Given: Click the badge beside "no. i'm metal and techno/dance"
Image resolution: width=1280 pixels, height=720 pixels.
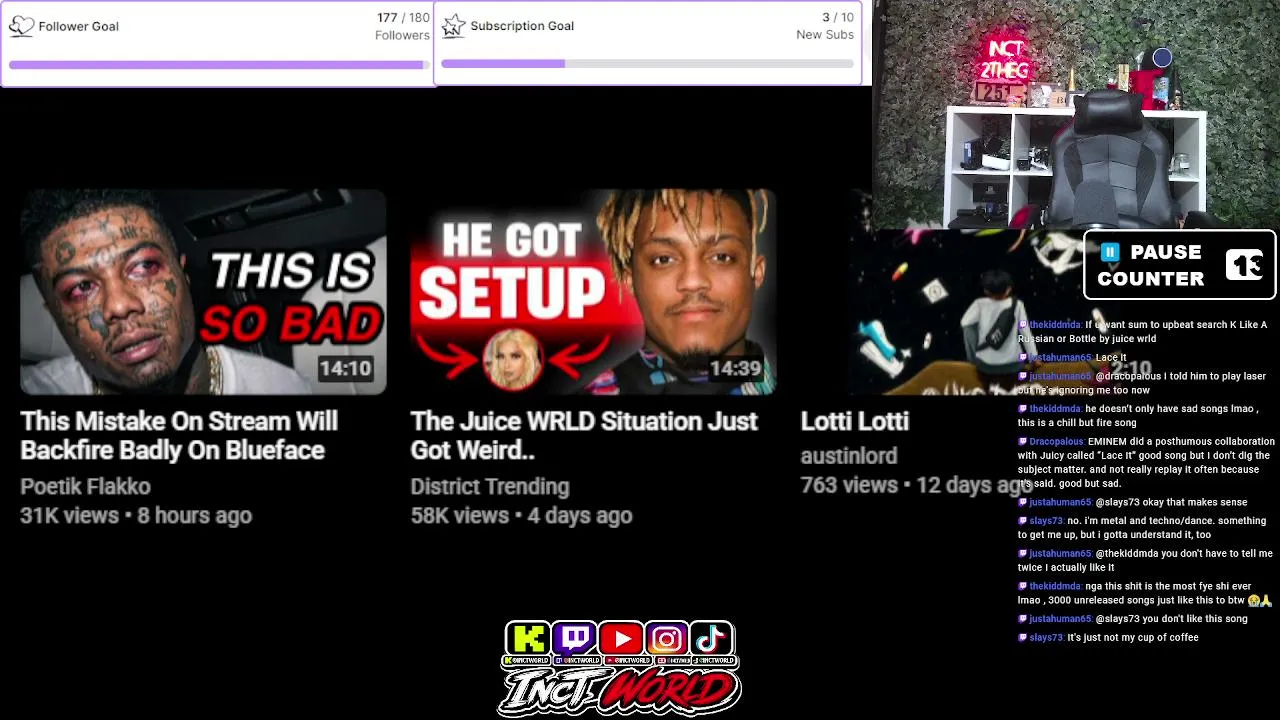Looking at the screenshot, I should pyautogui.click(x=1023, y=521).
